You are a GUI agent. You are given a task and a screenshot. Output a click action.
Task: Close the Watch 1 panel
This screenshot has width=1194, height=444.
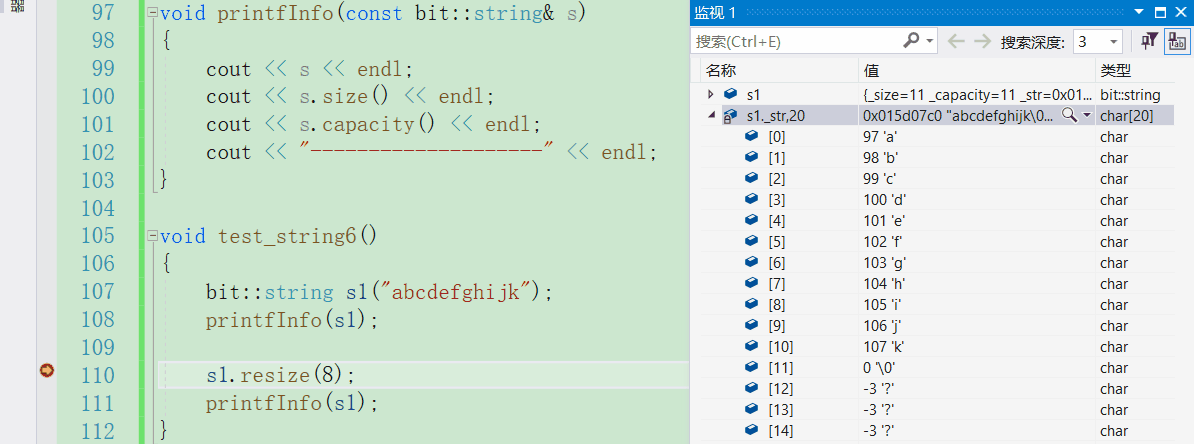[x=1180, y=12]
